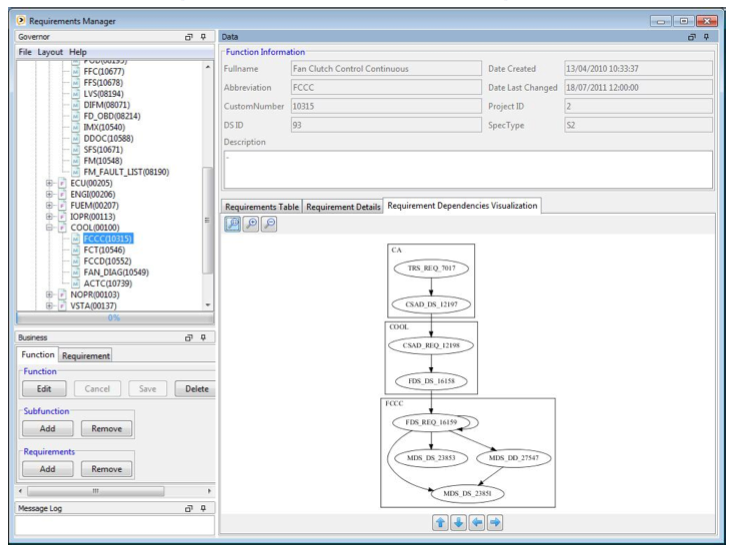The width and height of the screenshot is (734, 552).
Task: Click the zoom-fit magnifier icon
Action: tap(233, 224)
